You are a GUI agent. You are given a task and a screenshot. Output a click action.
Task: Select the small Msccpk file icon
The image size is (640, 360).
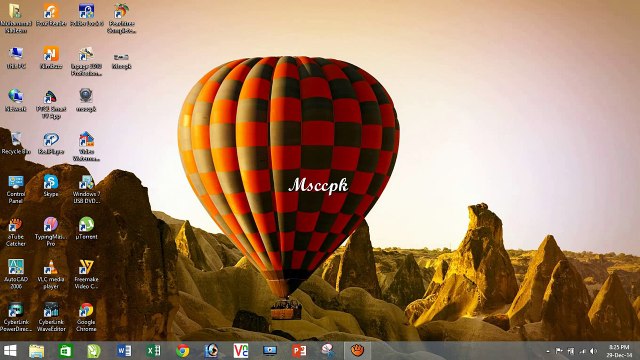pos(121,61)
